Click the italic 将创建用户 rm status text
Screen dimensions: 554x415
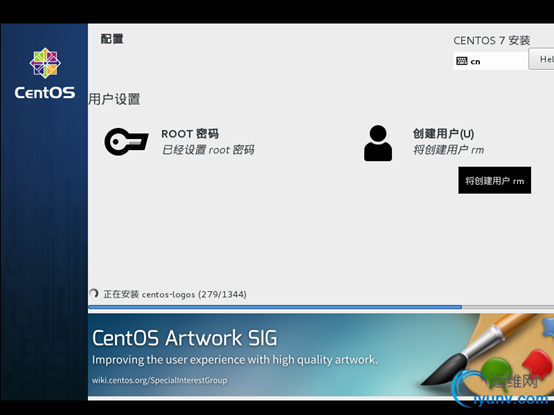pos(448,150)
